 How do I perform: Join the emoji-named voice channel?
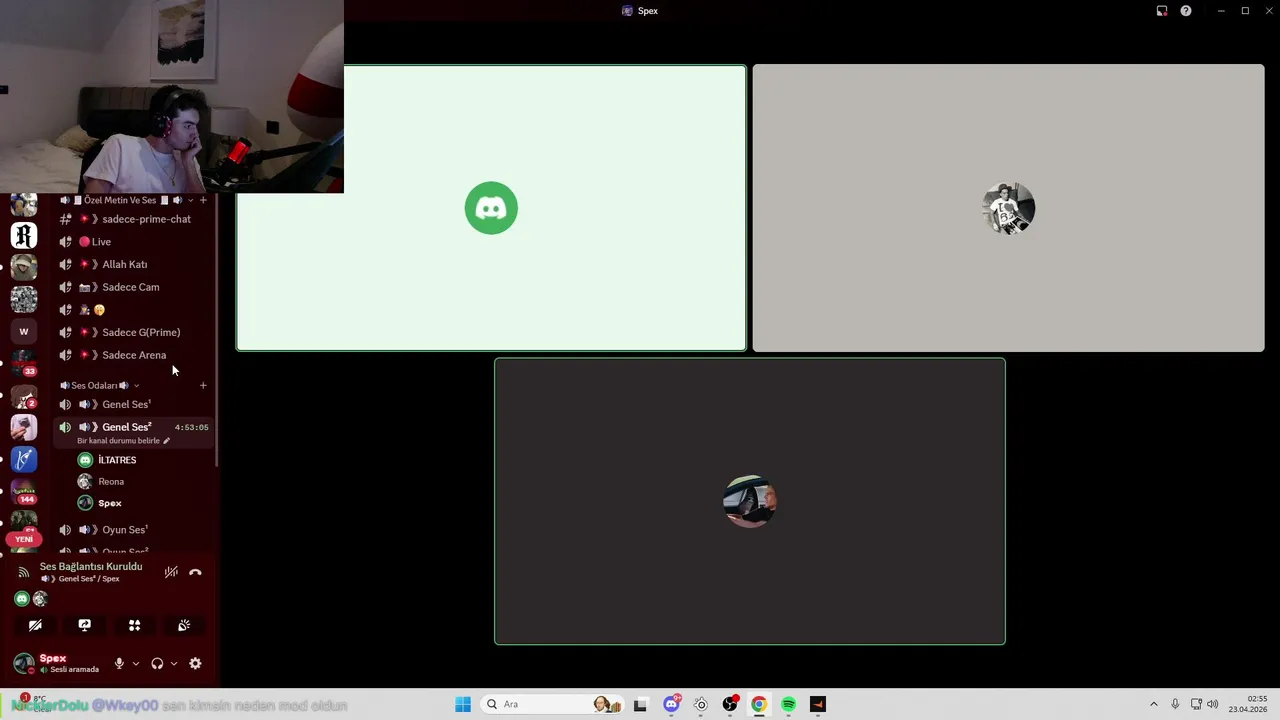(134, 310)
